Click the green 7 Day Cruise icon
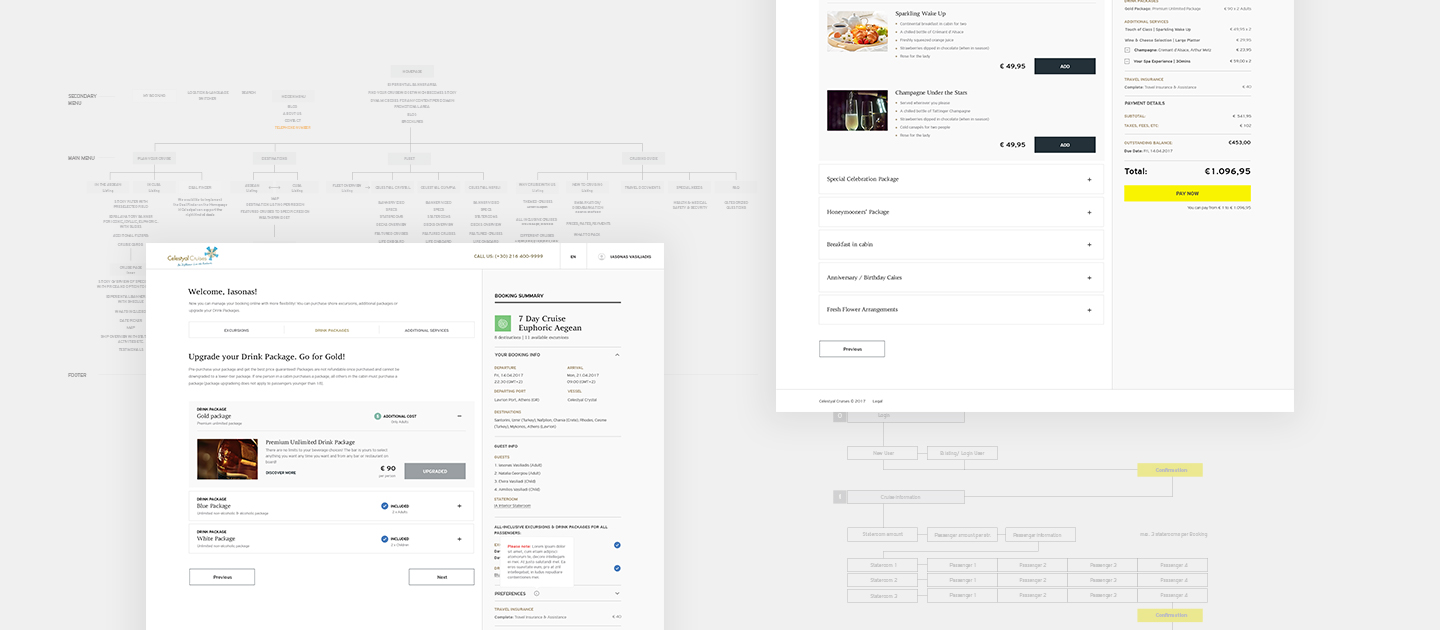 coord(503,323)
